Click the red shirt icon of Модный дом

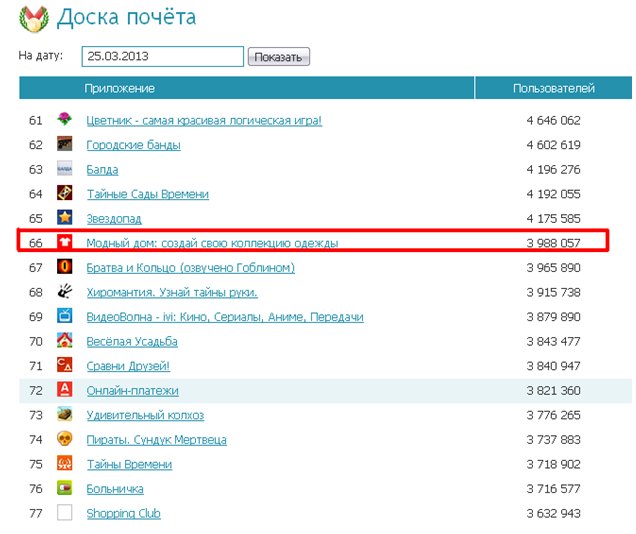tap(64, 242)
